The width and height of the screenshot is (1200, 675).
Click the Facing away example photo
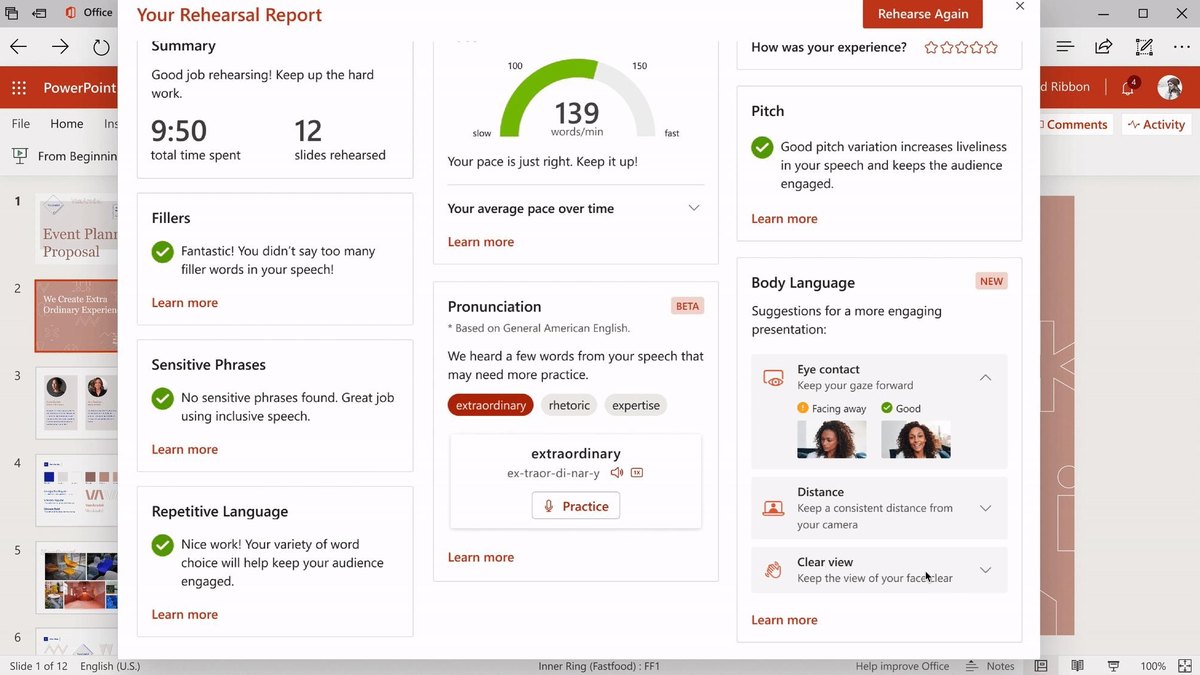coord(832,438)
